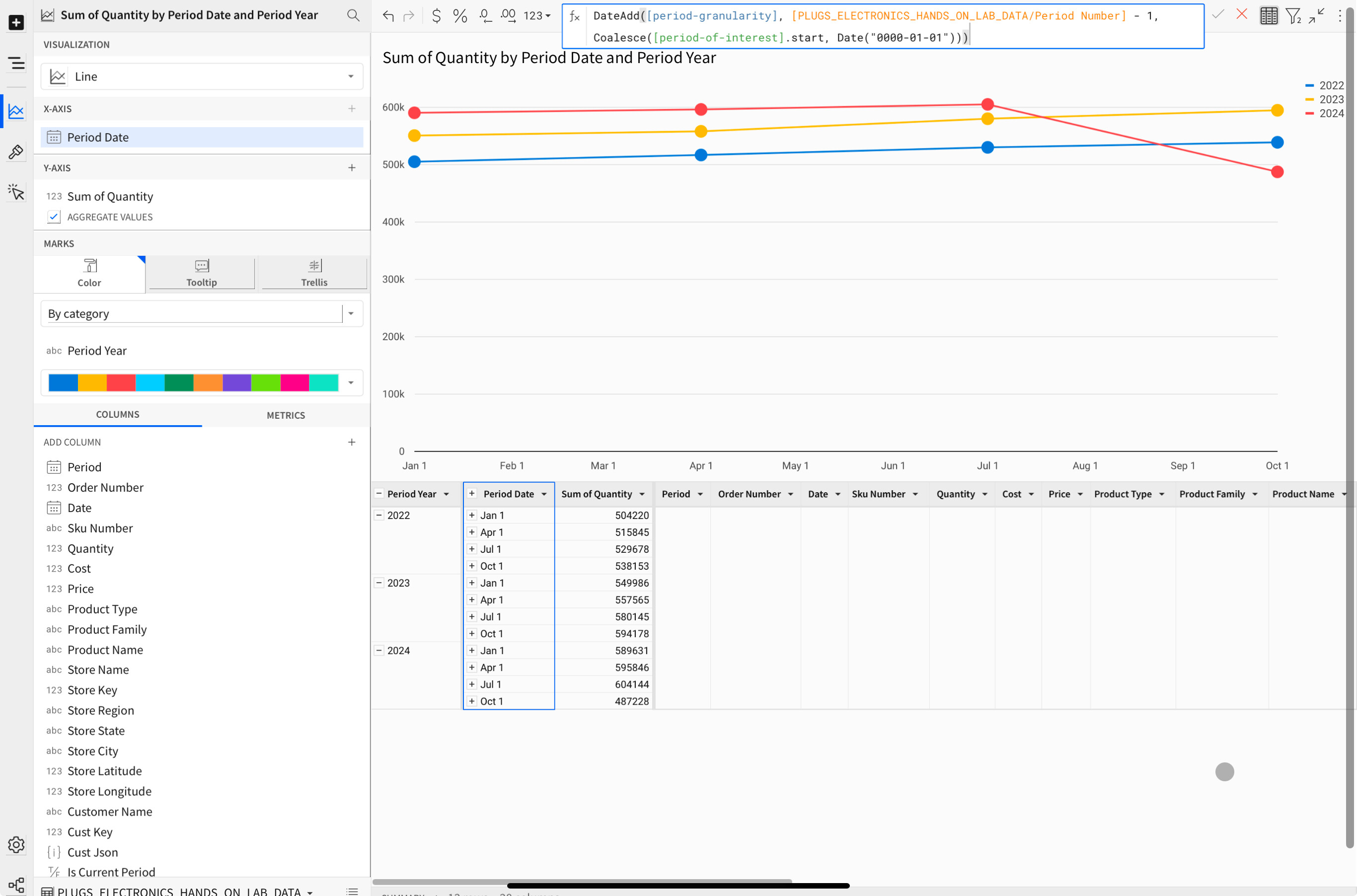Apply currency formatting to values

(436, 16)
